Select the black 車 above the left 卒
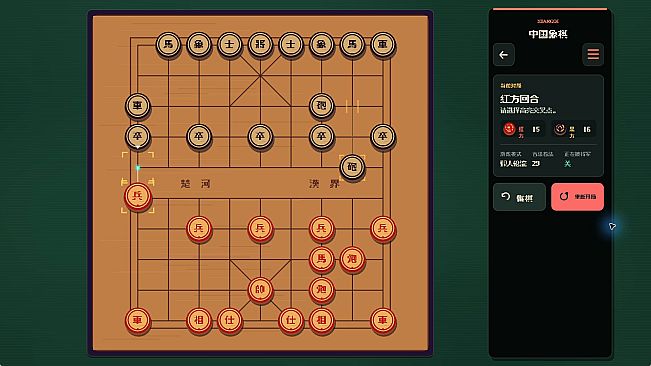The image size is (651, 366). [138, 106]
